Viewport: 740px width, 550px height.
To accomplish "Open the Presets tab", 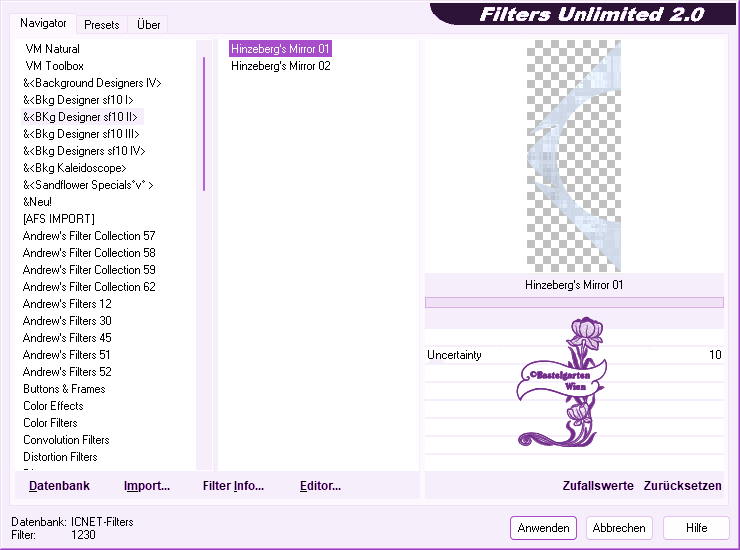I will point(101,25).
